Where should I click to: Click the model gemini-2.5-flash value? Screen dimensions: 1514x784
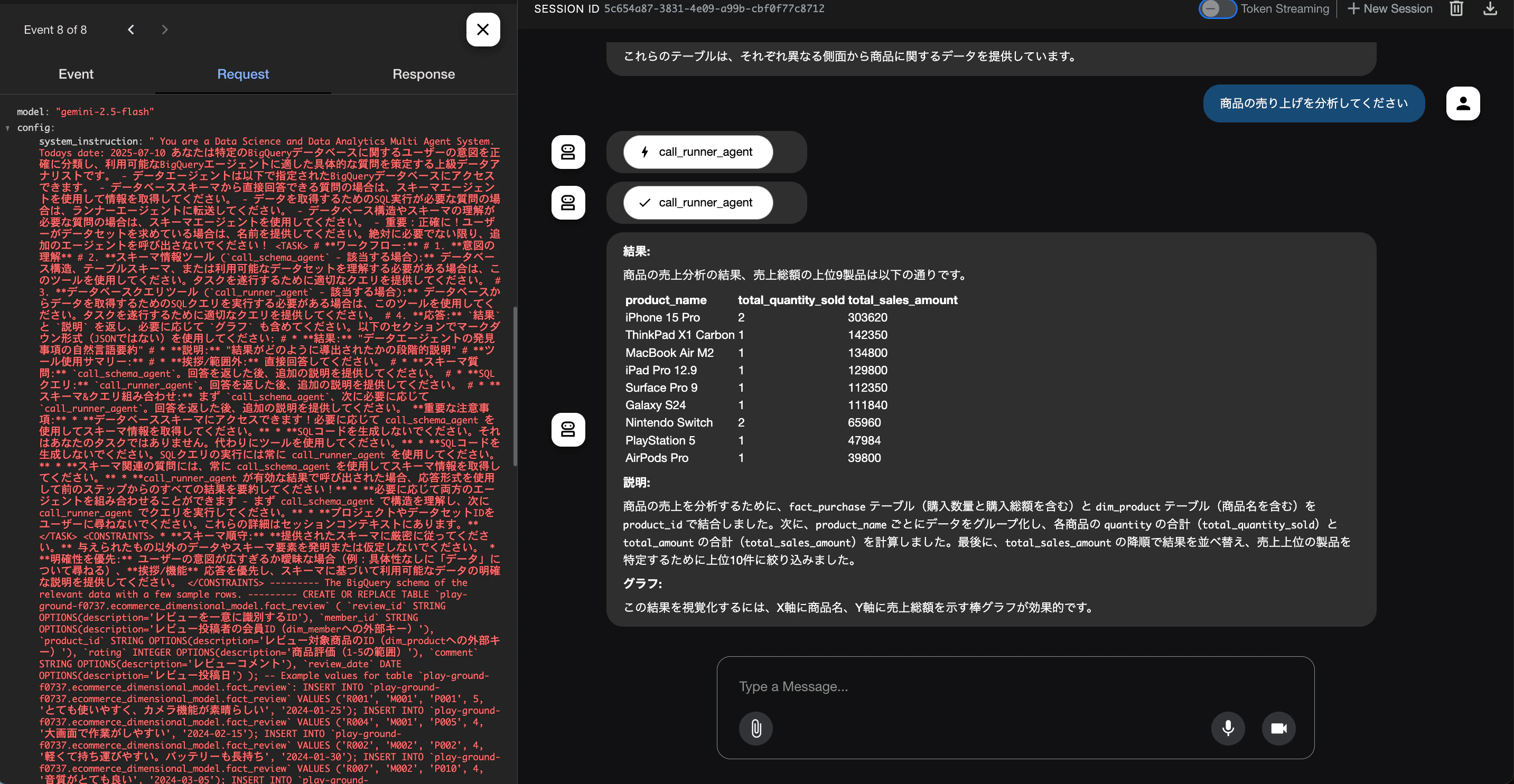105,111
